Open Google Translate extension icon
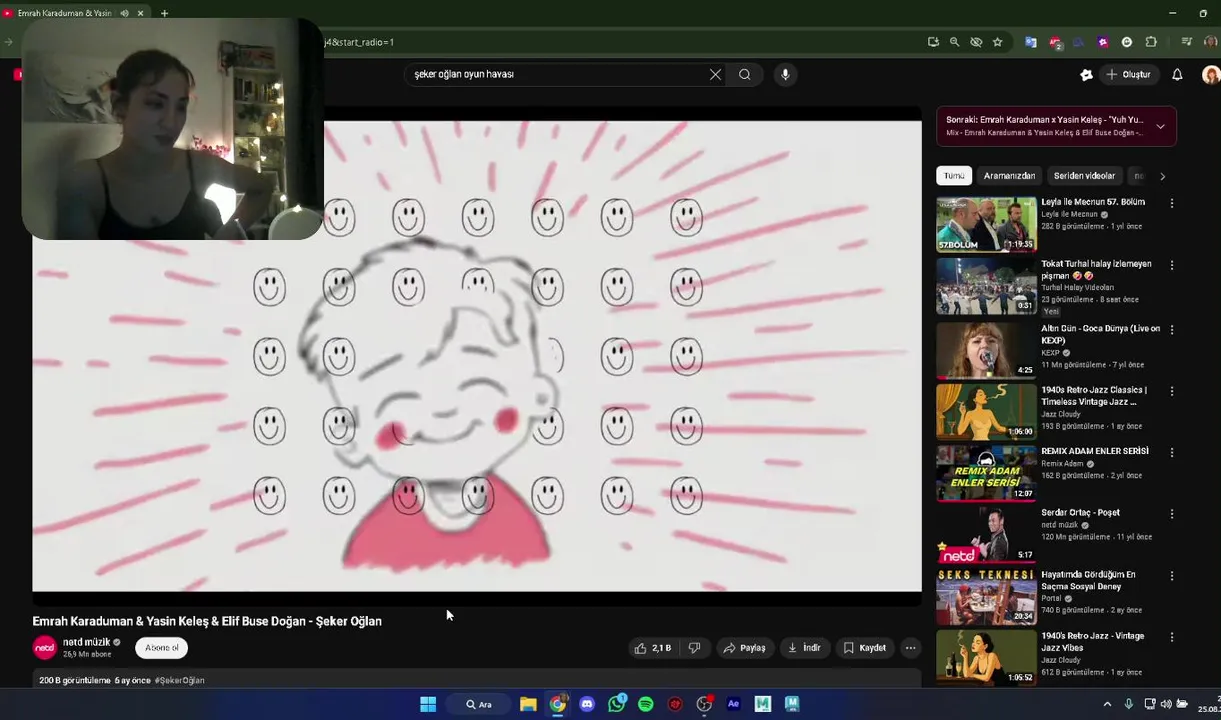 (1030, 42)
